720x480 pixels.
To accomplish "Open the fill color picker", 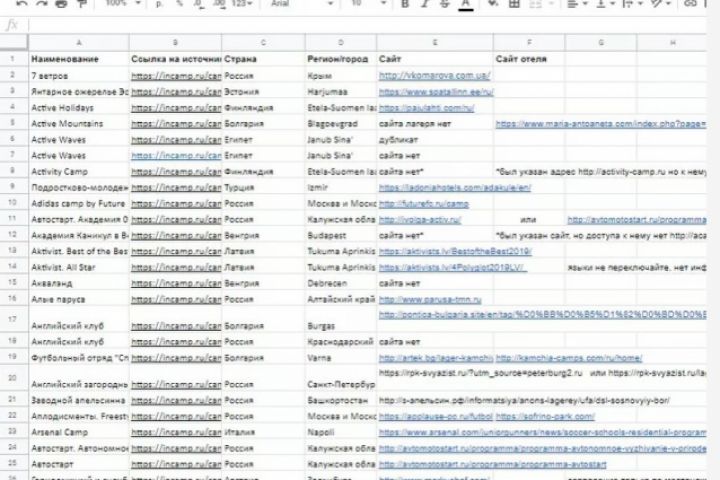I will click(493, 4).
